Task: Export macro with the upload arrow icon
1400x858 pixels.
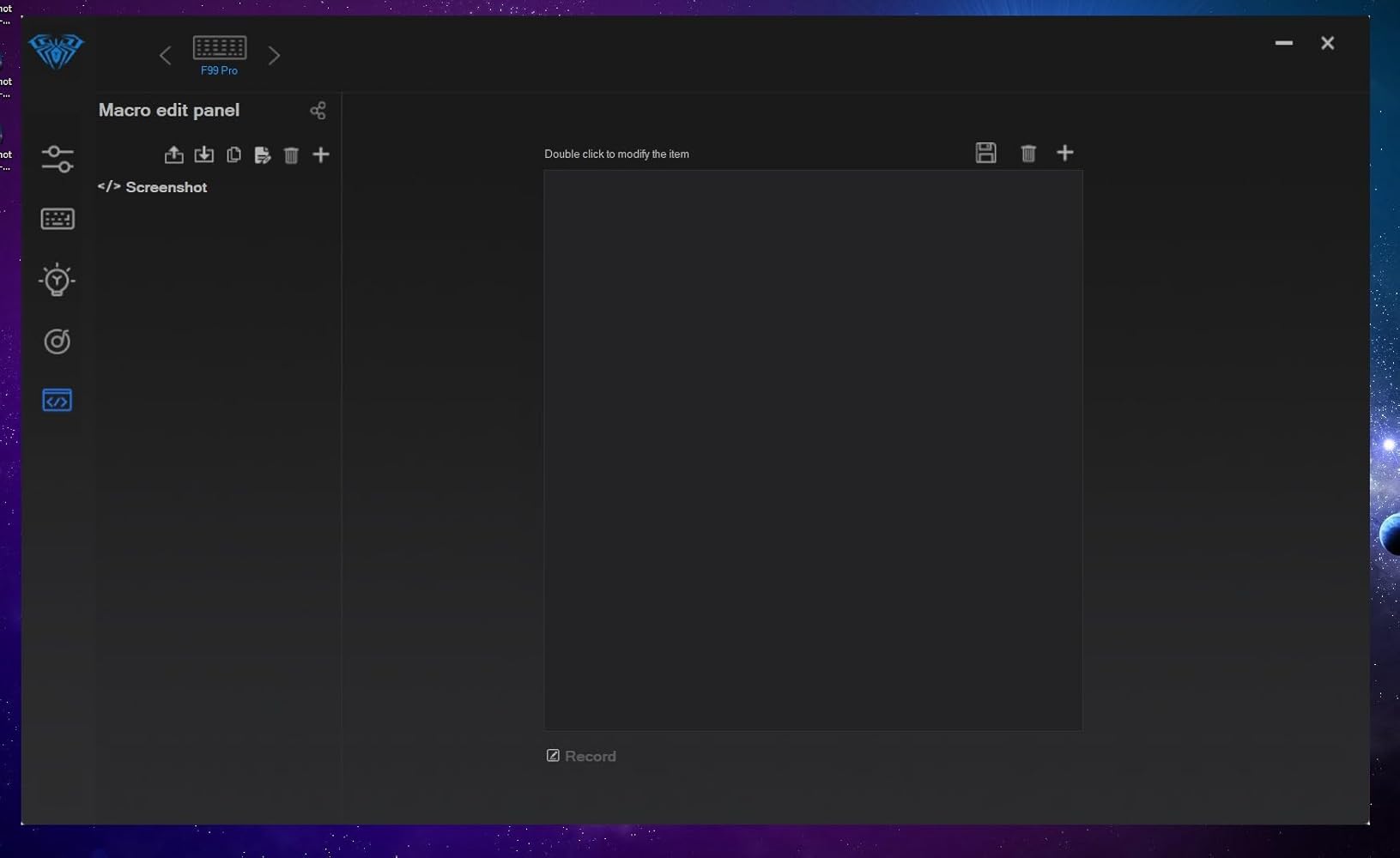Action: tap(174, 154)
